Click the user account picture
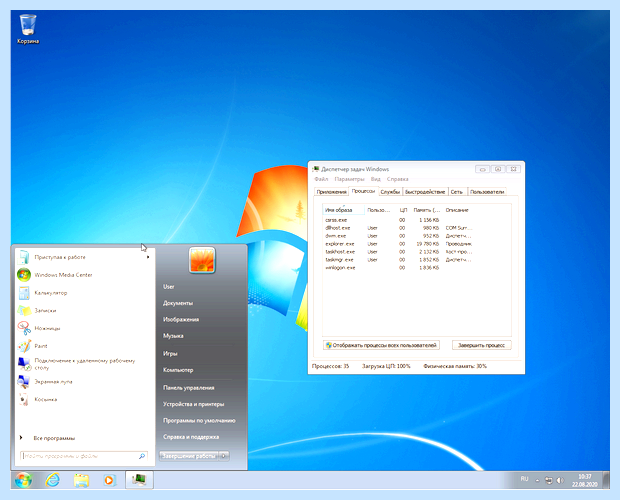The image size is (620, 500). pyautogui.click(x=202, y=260)
